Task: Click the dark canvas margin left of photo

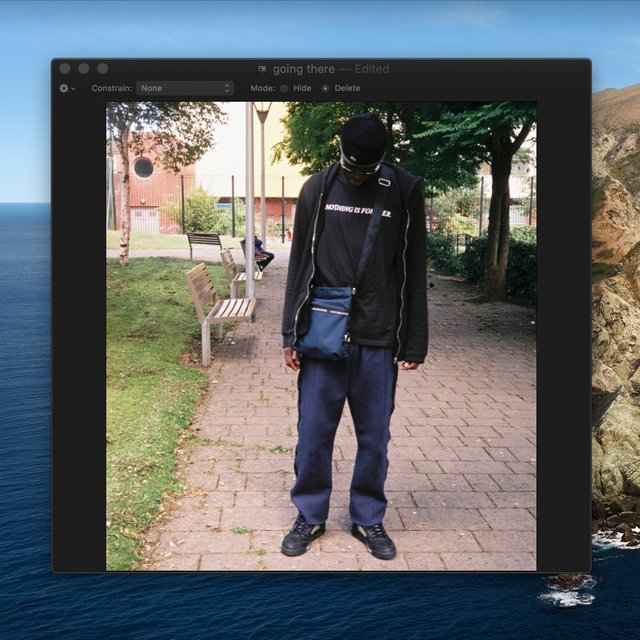Action: 79,335
